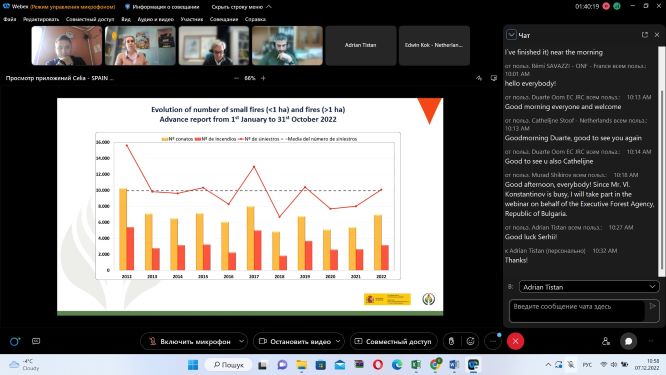
Task: Click Совместный доступ share button
Action: pos(393,341)
